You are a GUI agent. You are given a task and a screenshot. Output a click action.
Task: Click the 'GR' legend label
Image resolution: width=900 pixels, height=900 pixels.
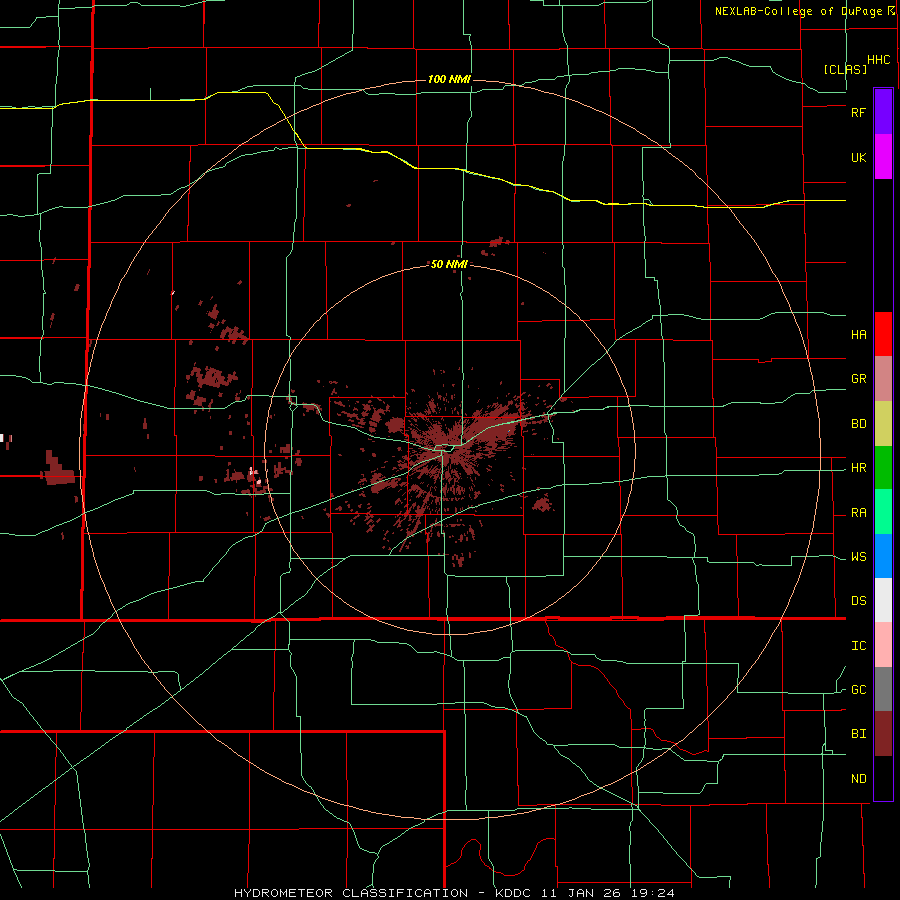858,379
